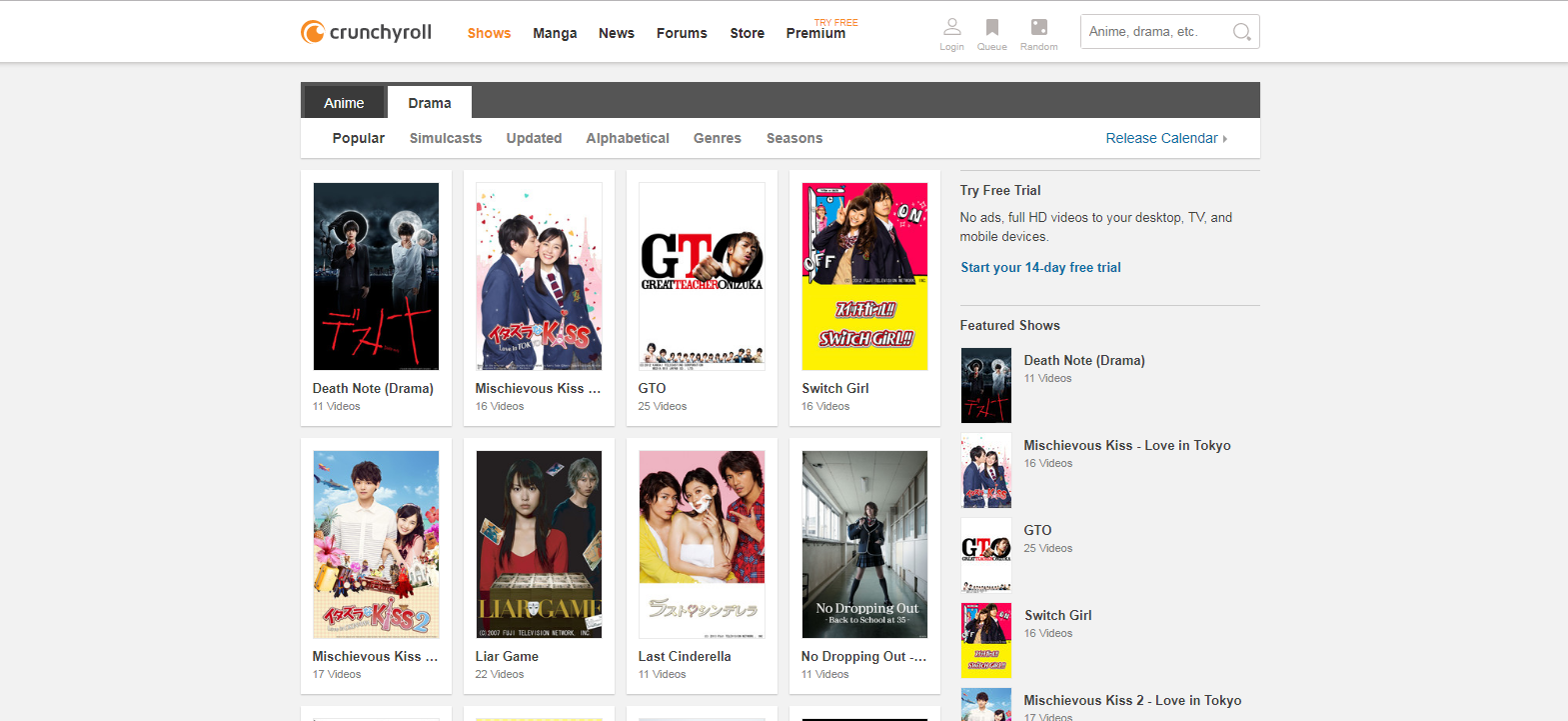Click '25 Videos' under GTO in grid
The width and height of the screenshot is (1568, 721).
coord(663,406)
